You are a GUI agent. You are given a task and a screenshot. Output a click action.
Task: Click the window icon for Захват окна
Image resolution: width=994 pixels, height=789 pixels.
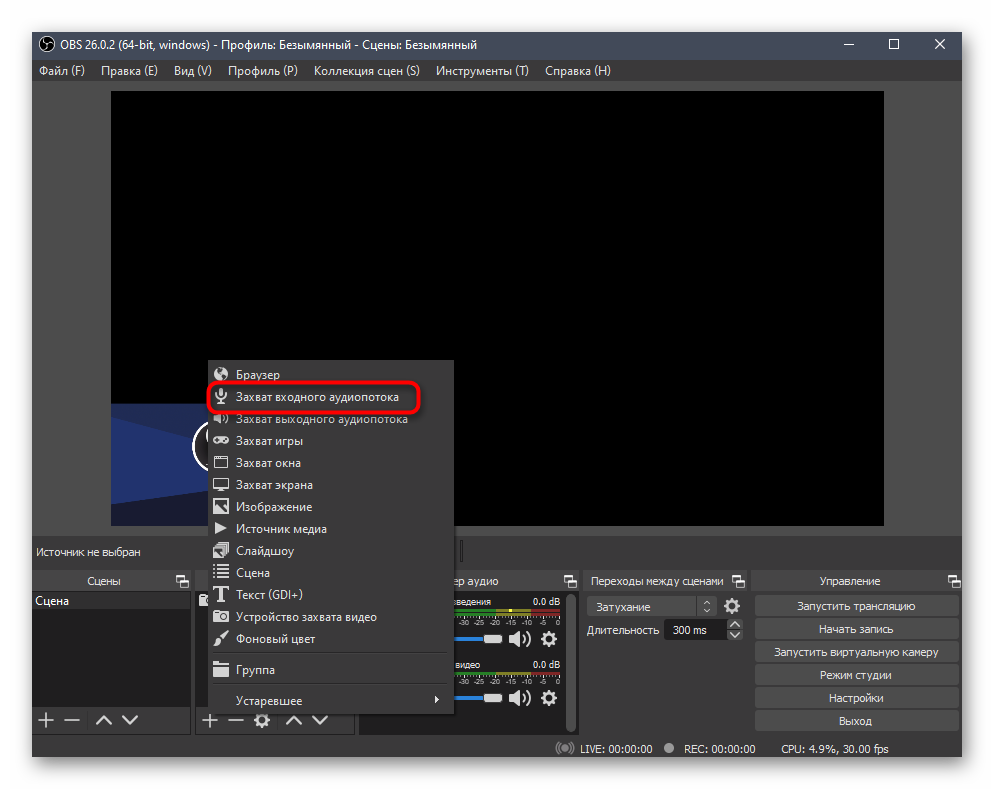221,462
